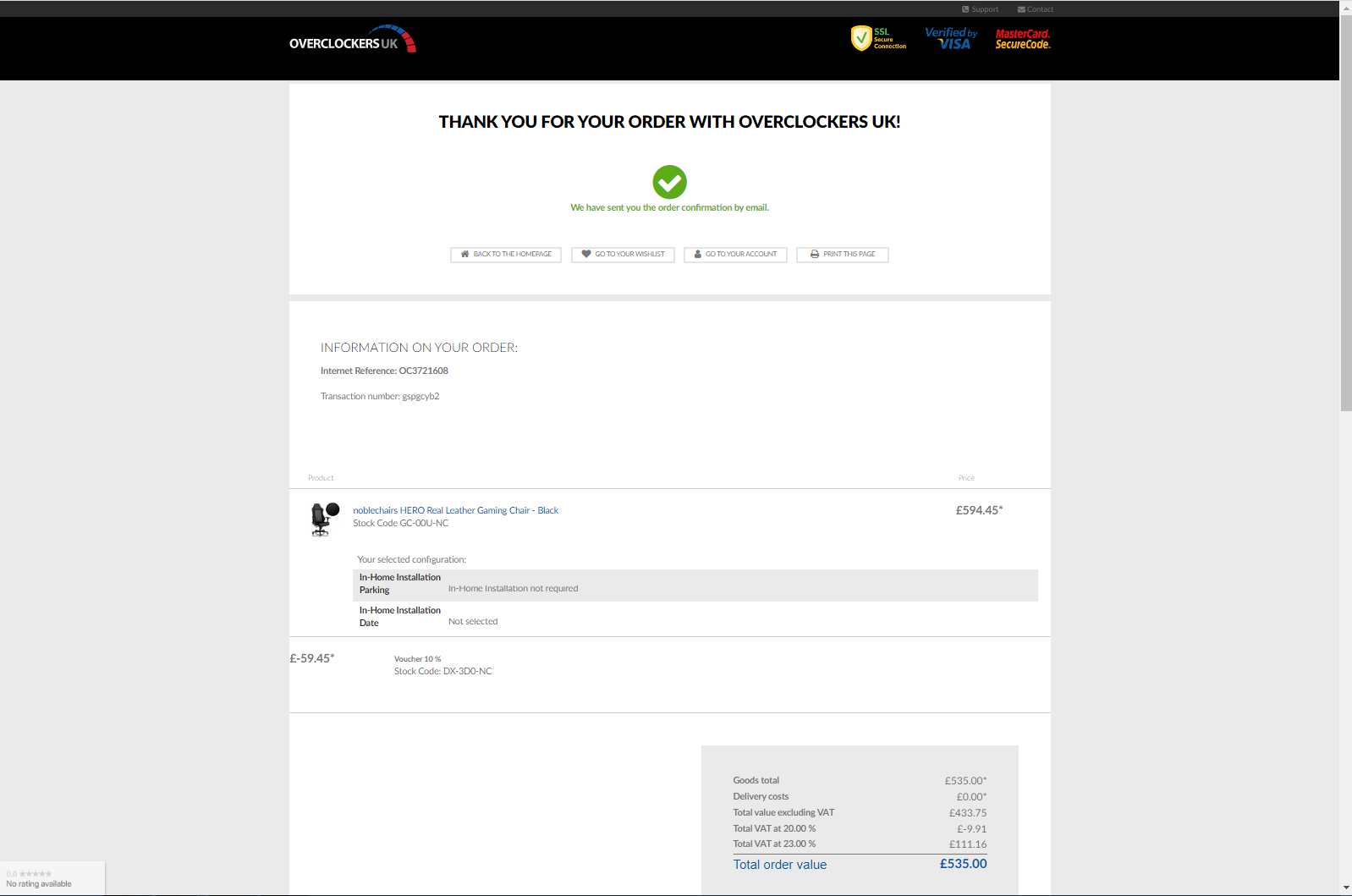
Task: Open the noblechairs HERO gaming chair thumbnail
Action: (325, 519)
